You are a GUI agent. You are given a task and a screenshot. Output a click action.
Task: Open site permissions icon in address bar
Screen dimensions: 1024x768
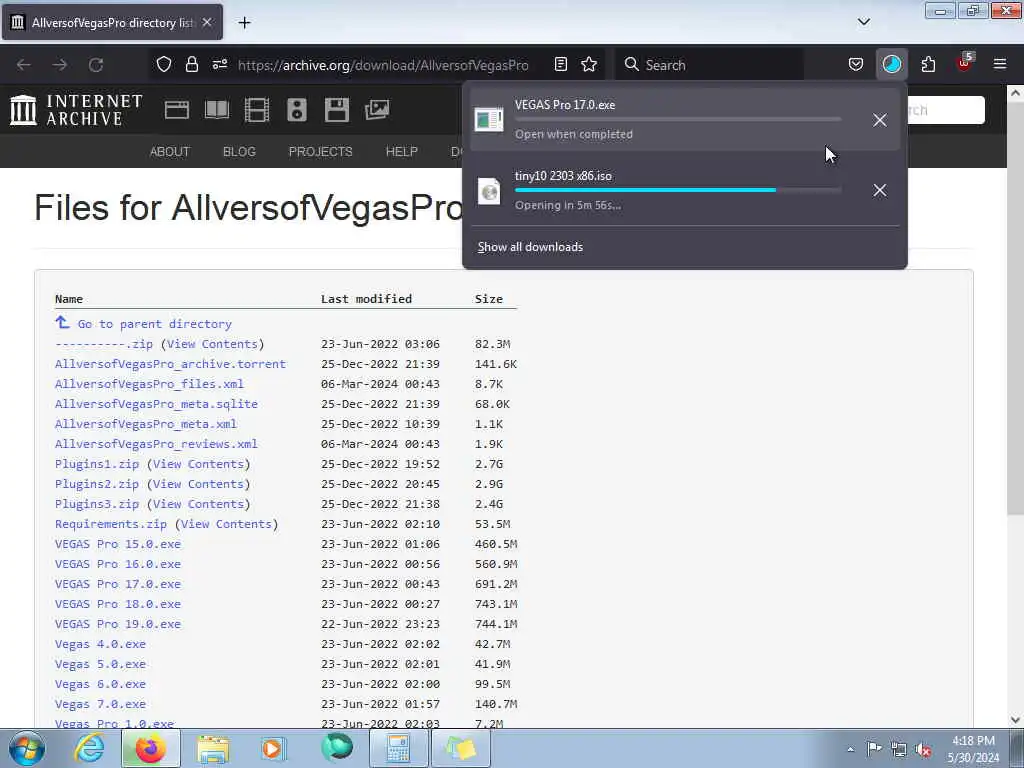[219, 64]
